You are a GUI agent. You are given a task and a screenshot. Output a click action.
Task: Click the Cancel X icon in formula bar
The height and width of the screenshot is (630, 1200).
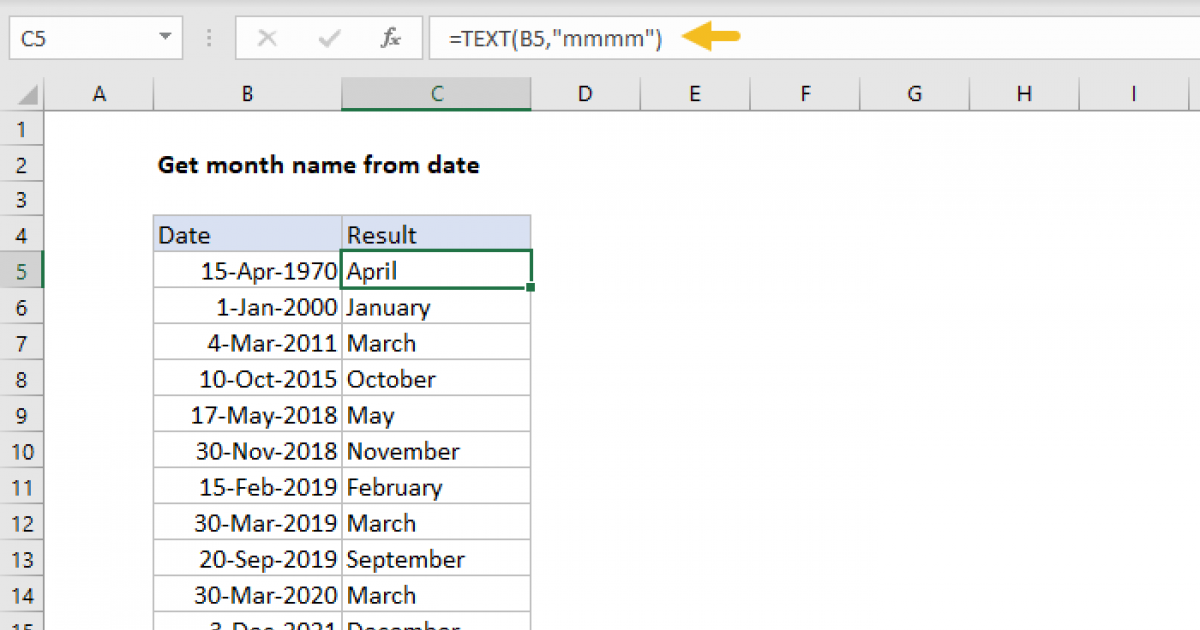click(267, 39)
